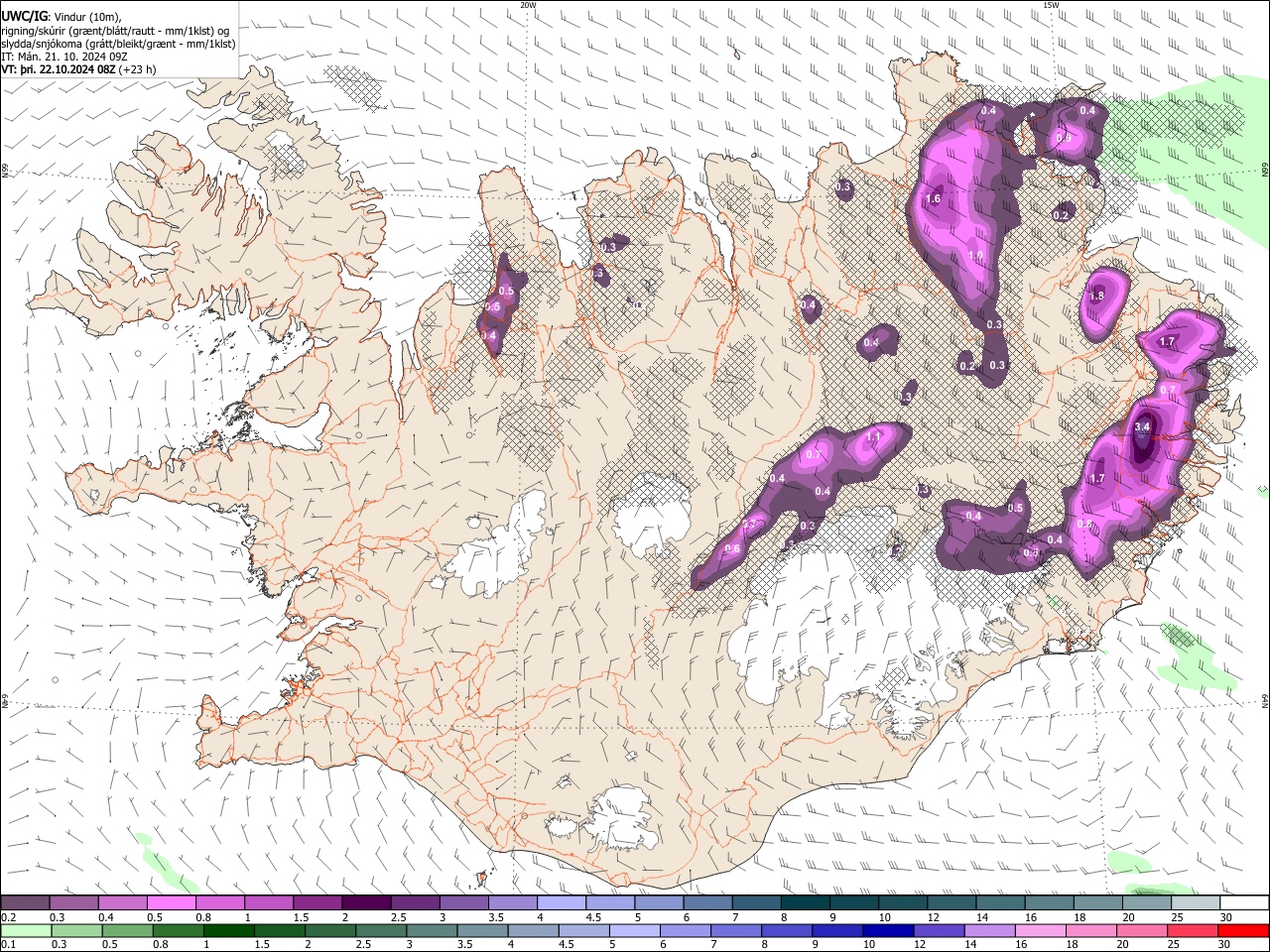Click the red swatch ending the lower legend row
Viewport: 1270px width, 952px height.
pos(1244,930)
